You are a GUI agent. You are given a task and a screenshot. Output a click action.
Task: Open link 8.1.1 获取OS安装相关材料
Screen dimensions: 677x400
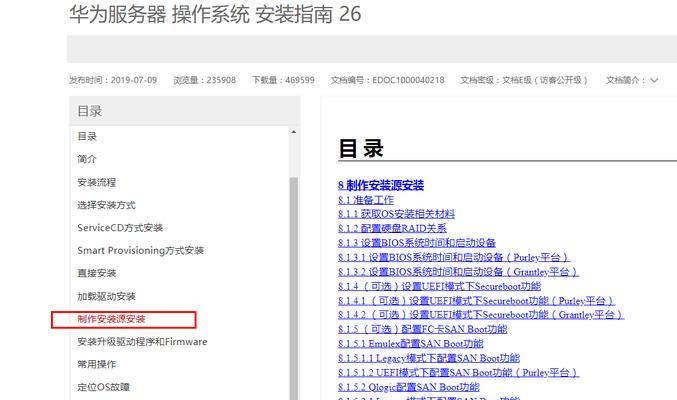pyautogui.click(x=396, y=214)
